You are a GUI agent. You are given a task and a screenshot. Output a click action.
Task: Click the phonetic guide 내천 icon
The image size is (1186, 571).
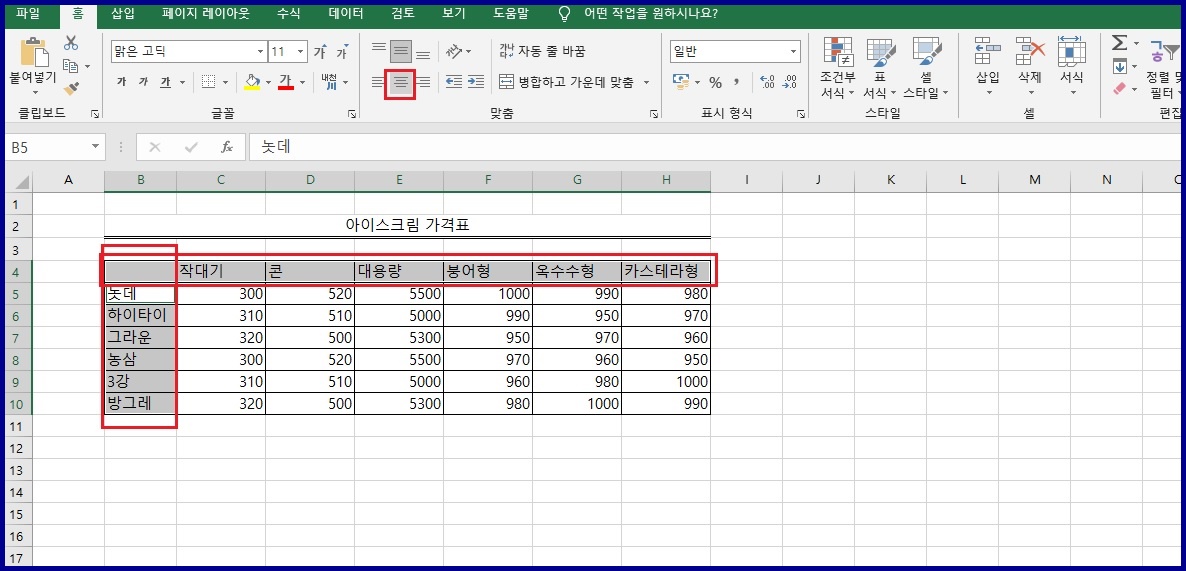329,82
